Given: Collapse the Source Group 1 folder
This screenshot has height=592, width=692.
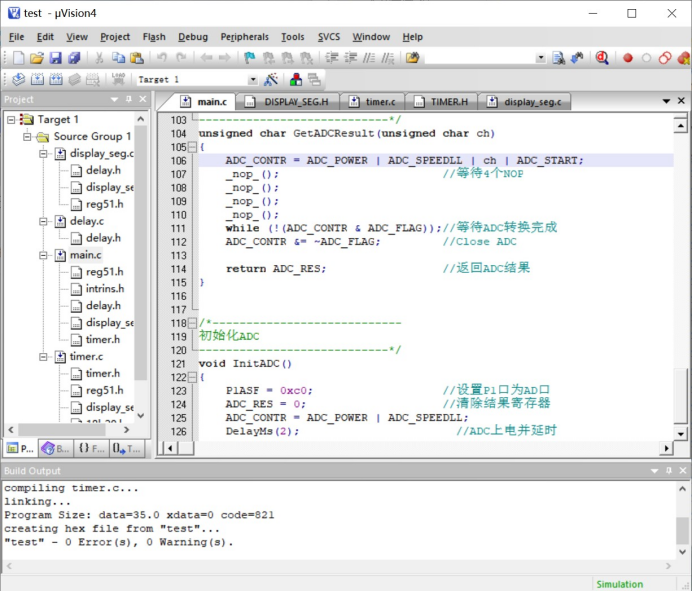Looking at the screenshot, I should tap(27, 137).
